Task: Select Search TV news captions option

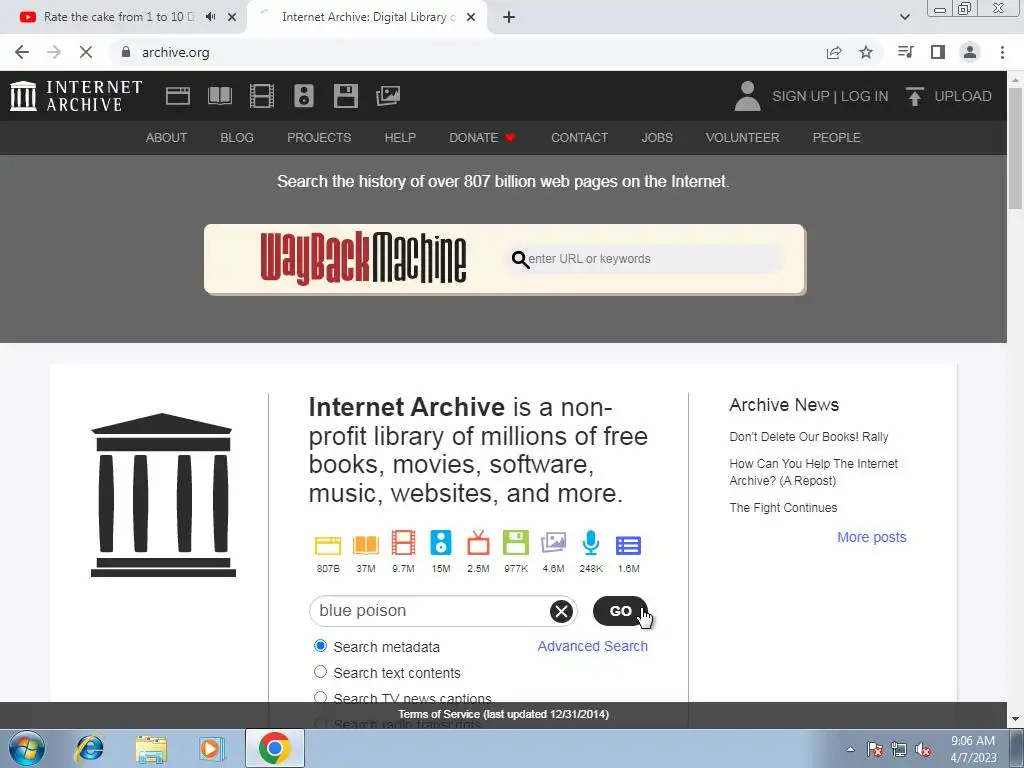Action: [320, 697]
